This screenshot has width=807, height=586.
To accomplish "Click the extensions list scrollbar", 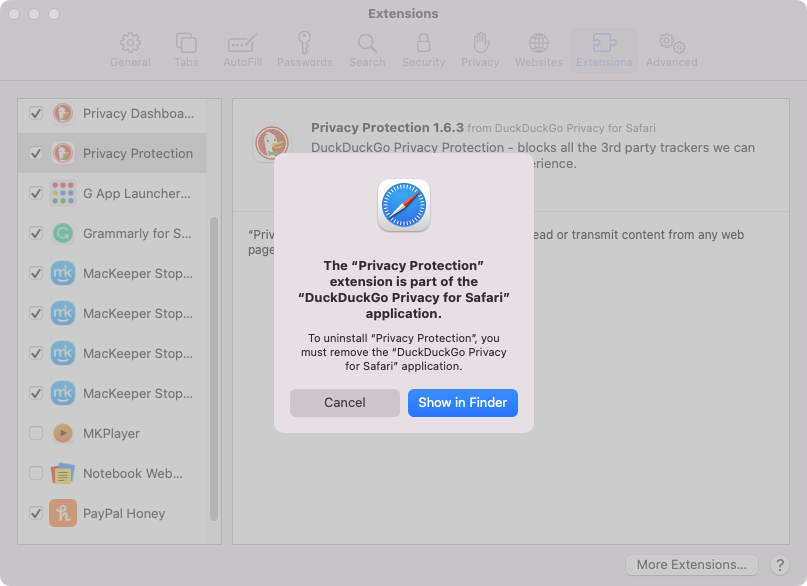I will tap(214, 368).
